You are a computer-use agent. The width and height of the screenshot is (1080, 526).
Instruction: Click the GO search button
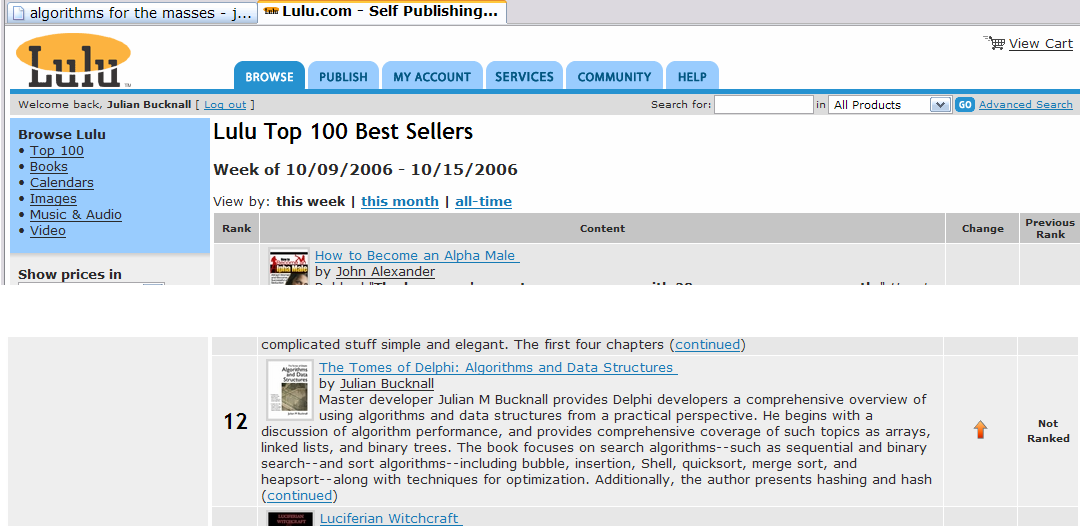click(x=965, y=105)
